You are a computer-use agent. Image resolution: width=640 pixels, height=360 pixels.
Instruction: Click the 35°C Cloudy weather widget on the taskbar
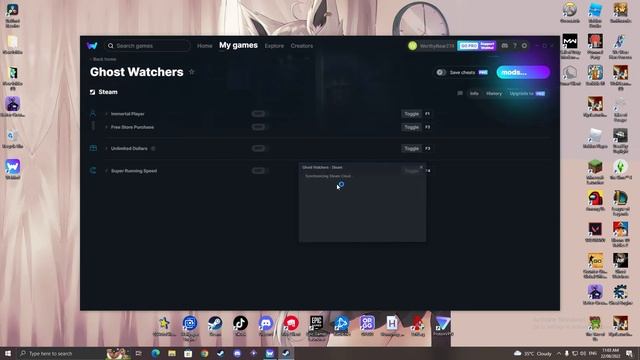533,353
